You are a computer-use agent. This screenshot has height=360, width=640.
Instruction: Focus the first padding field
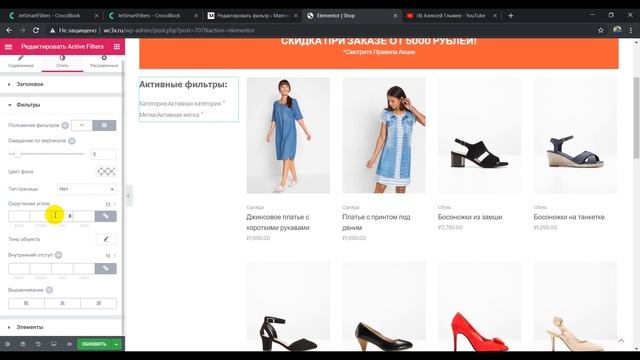coord(19,269)
